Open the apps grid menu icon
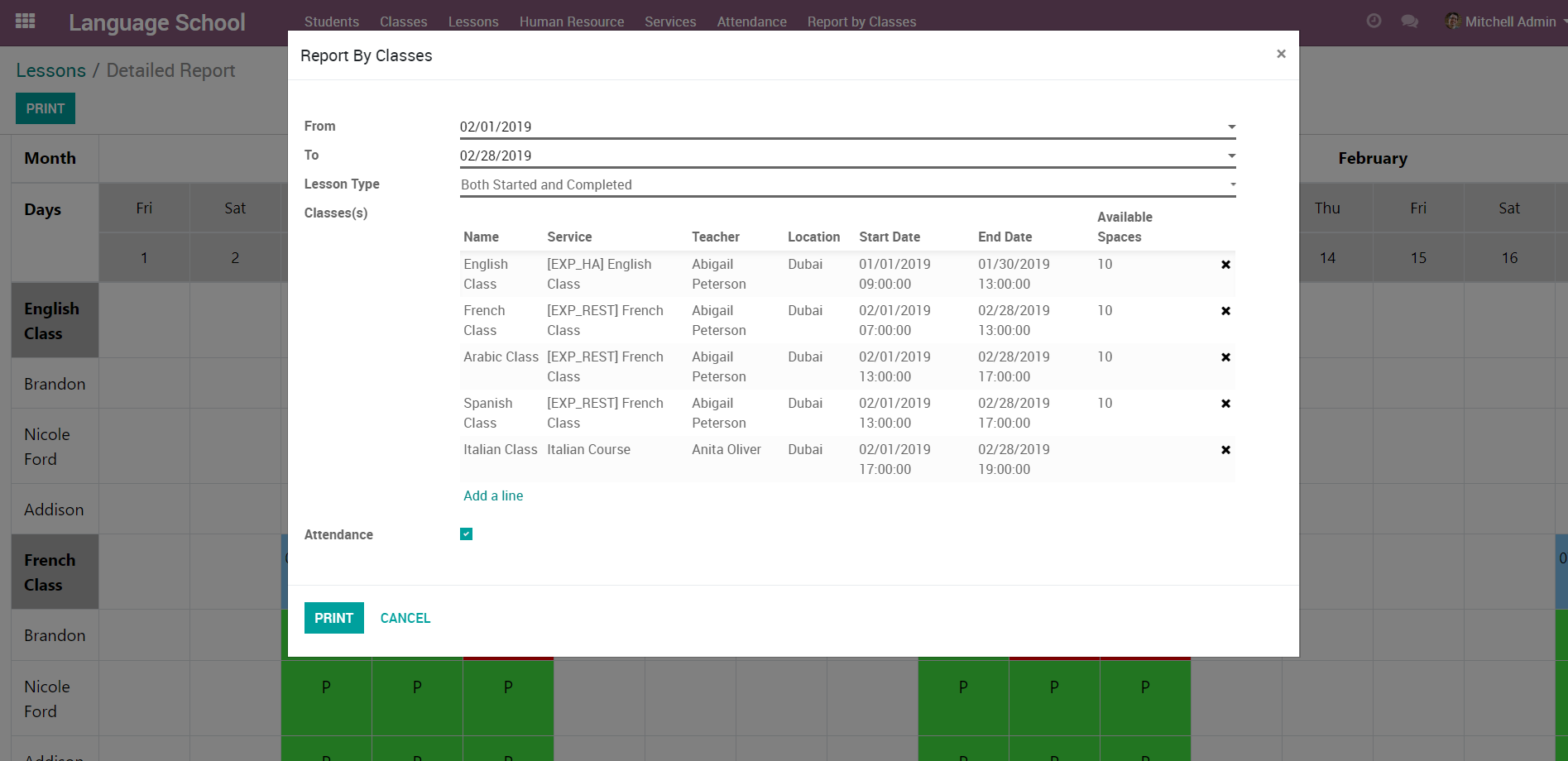 [26, 22]
